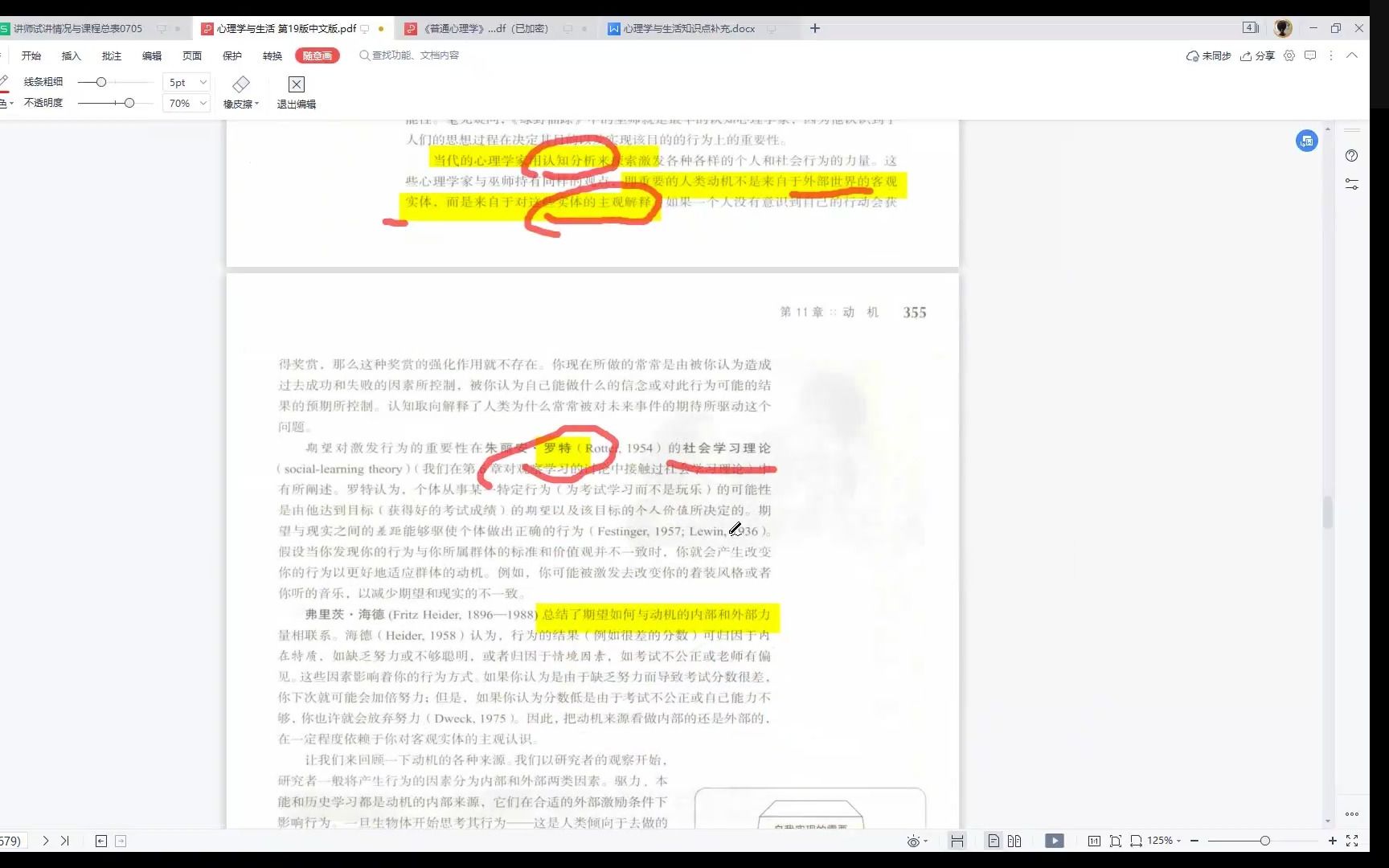The width and height of the screenshot is (1389, 868).
Task: Open the three-dot more icon in right sidebar
Action: coord(1352,814)
